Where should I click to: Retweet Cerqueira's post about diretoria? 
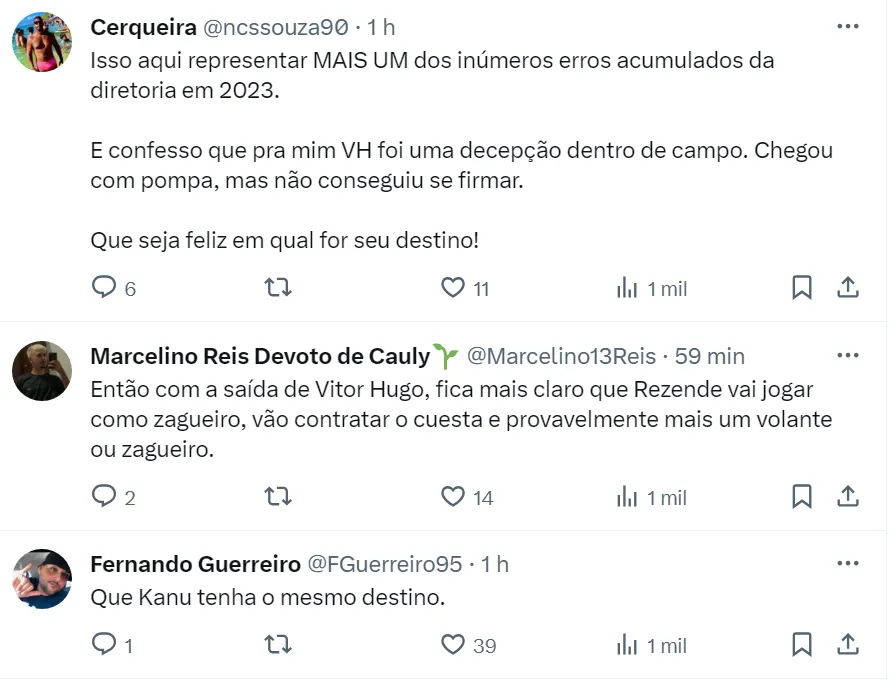point(277,288)
